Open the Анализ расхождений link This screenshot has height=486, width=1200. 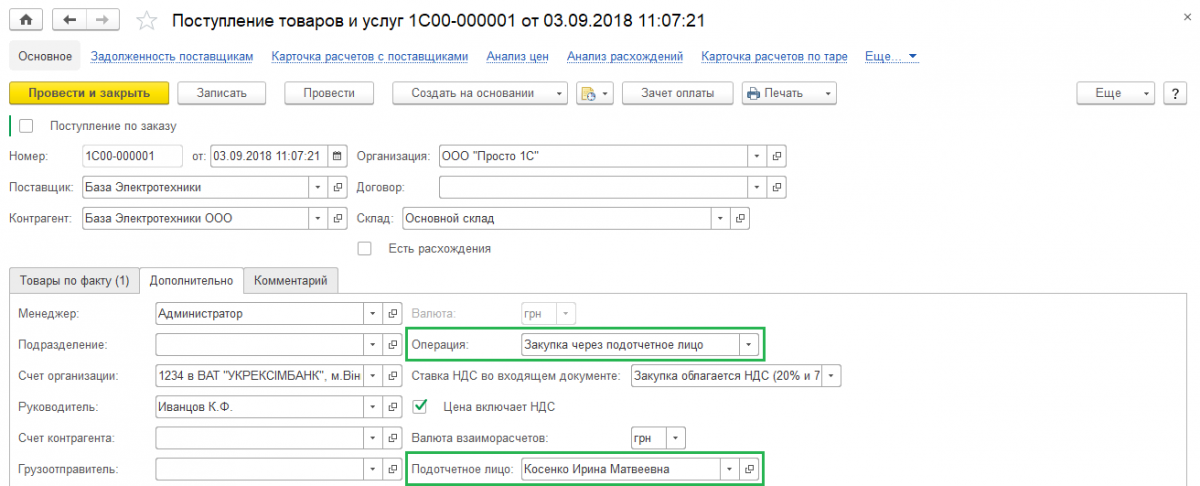tap(625, 57)
